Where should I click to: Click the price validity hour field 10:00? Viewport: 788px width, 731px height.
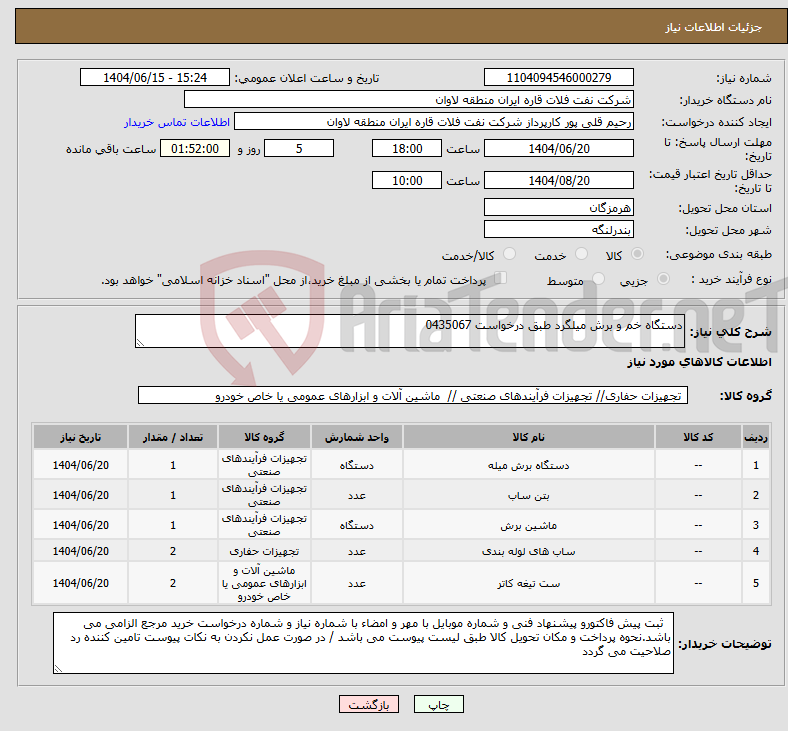point(407,180)
